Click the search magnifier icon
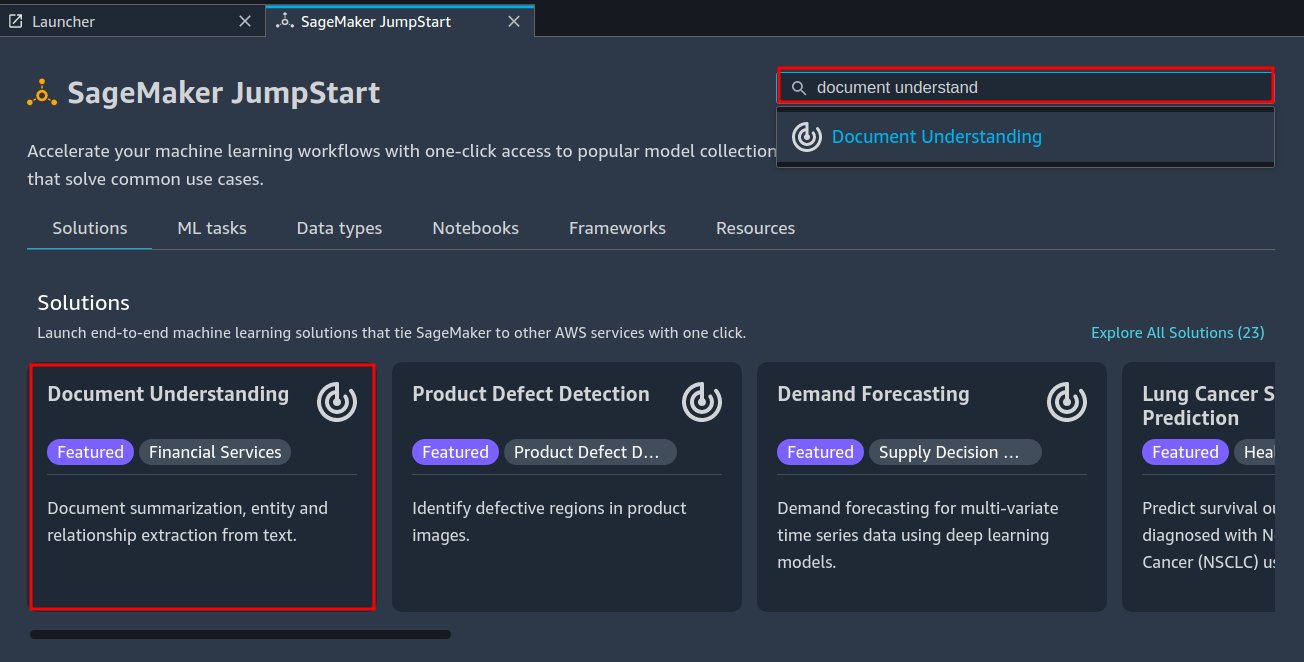The width and height of the screenshot is (1304, 662). [x=799, y=88]
